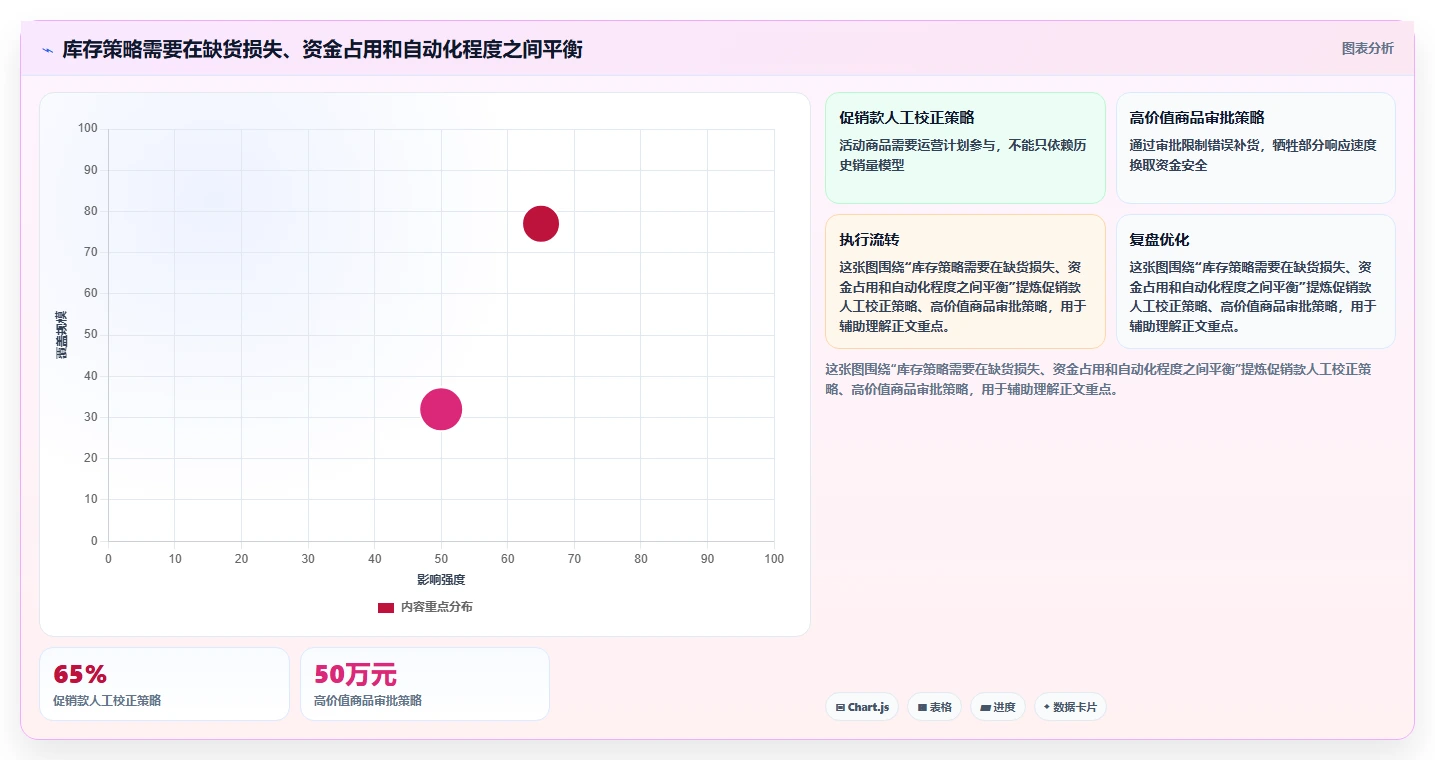Click the description starting 通过审批限制错误补货
This screenshot has width=1435, height=760.
[1253, 155]
